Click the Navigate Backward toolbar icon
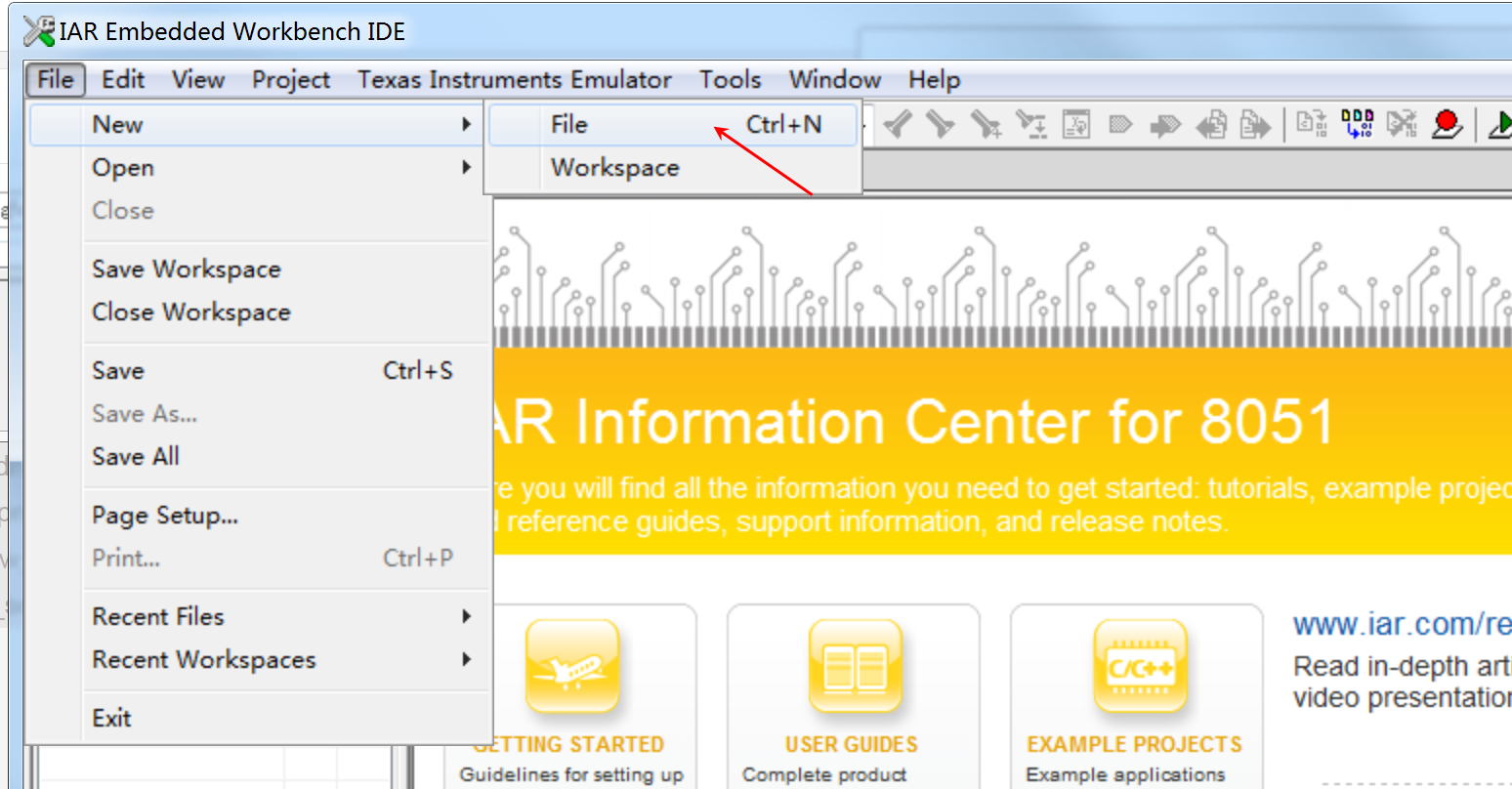 point(1211,124)
